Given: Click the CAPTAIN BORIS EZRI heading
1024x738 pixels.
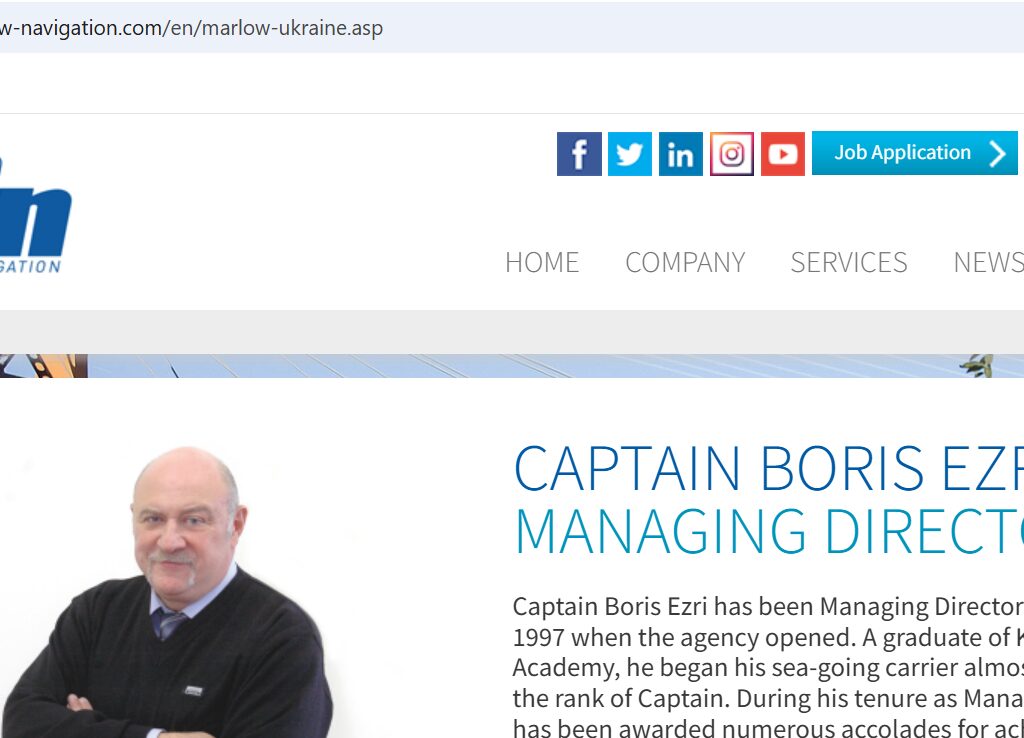Looking at the screenshot, I should point(769,468).
